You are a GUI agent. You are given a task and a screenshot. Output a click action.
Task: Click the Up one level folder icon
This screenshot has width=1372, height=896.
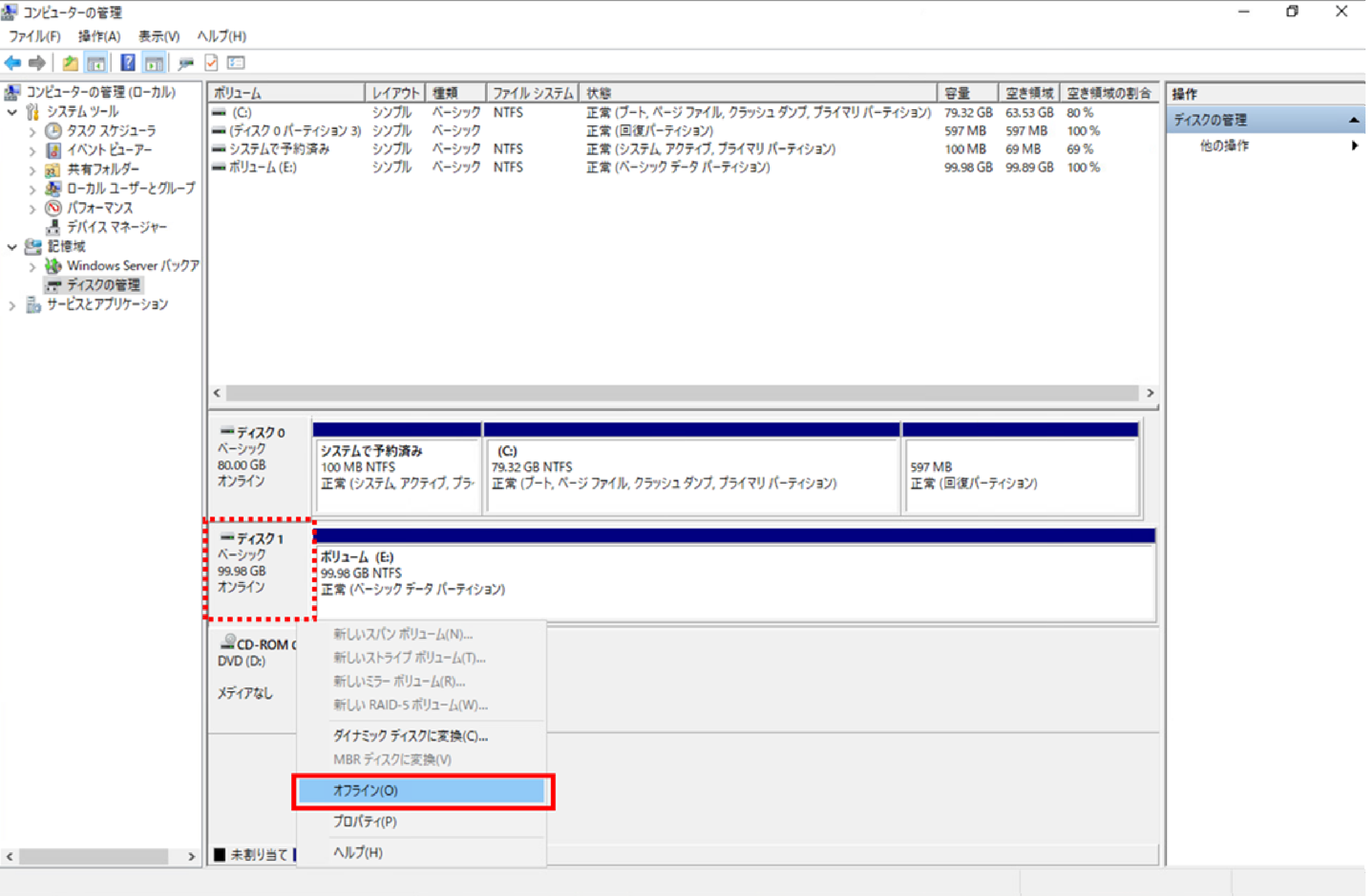[x=70, y=63]
